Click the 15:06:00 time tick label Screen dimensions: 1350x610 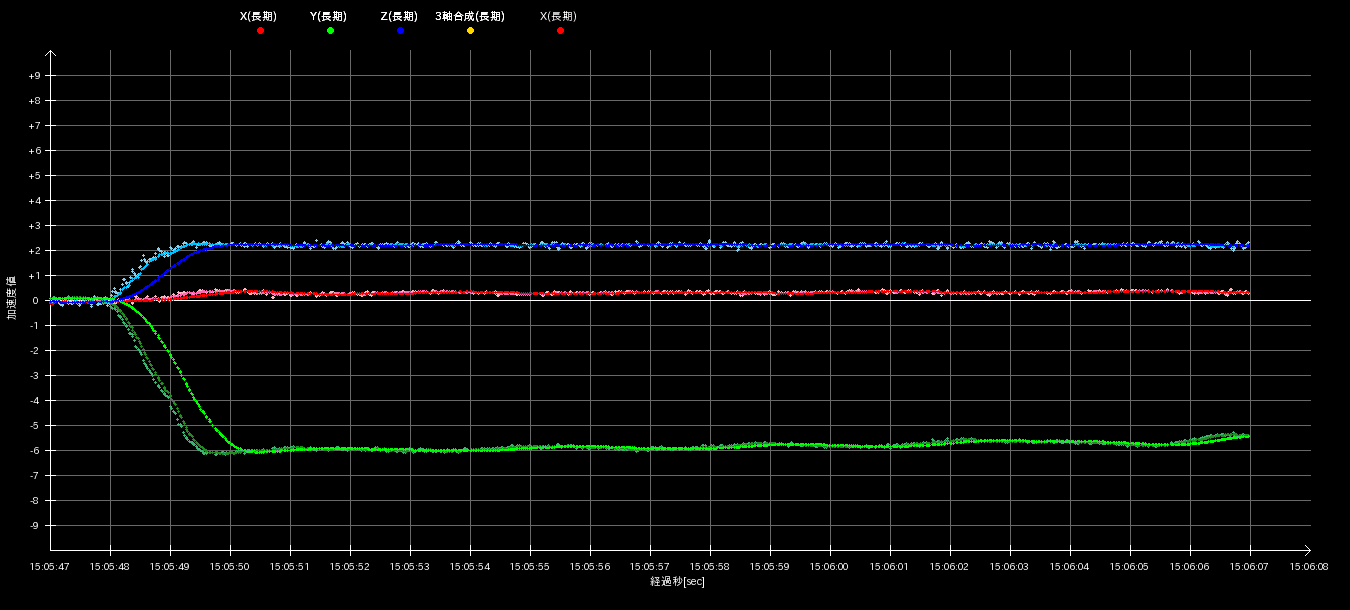[x=830, y=566]
